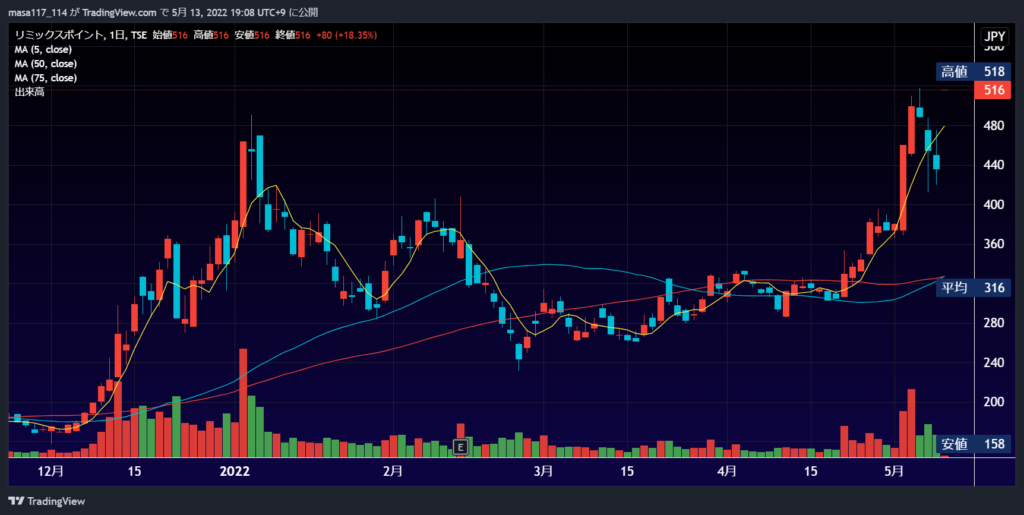
Task: Click the MA (5, close) indicator legend
Action: click(43, 50)
